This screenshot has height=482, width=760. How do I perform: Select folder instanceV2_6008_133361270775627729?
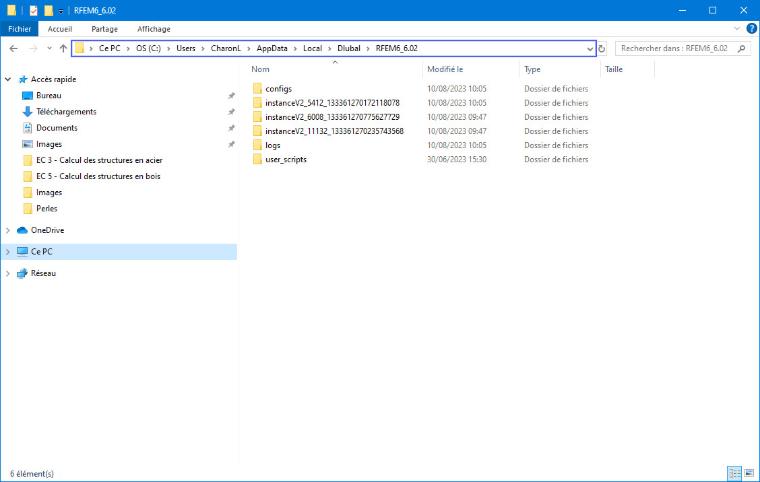pyautogui.click(x=332, y=117)
